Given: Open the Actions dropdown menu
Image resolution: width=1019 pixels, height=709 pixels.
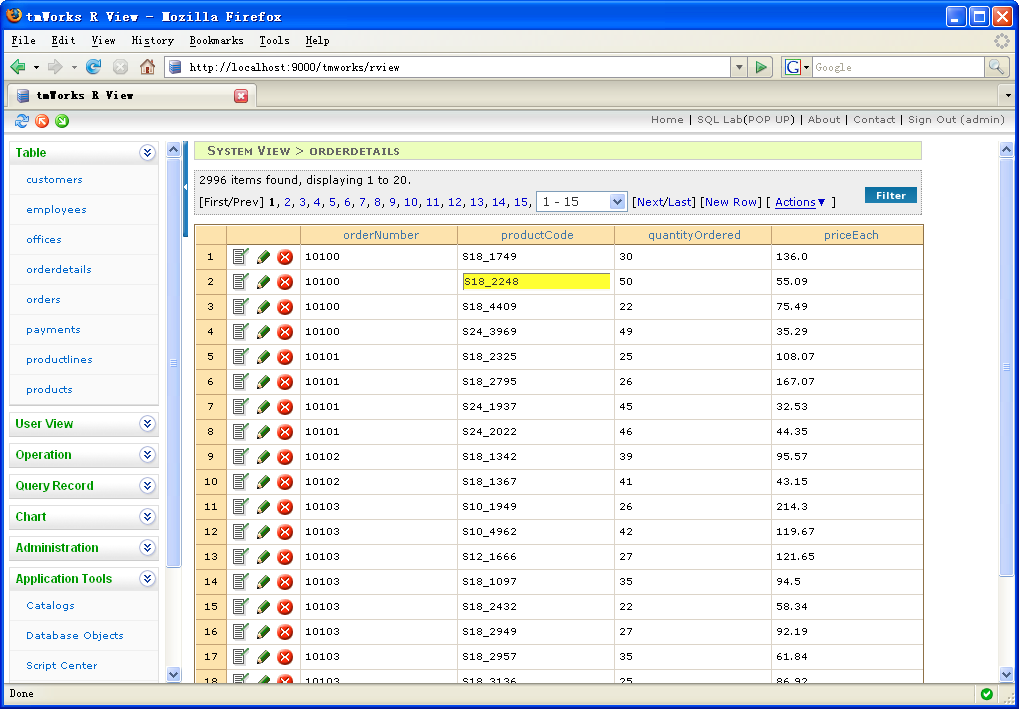Looking at the screenshot, I should coord(800,202).
